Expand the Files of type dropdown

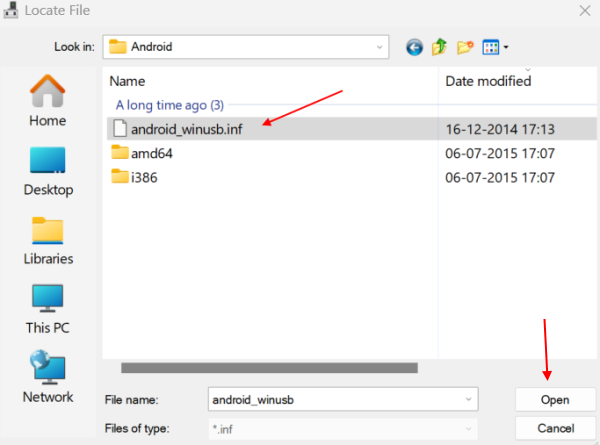point(468,429)
